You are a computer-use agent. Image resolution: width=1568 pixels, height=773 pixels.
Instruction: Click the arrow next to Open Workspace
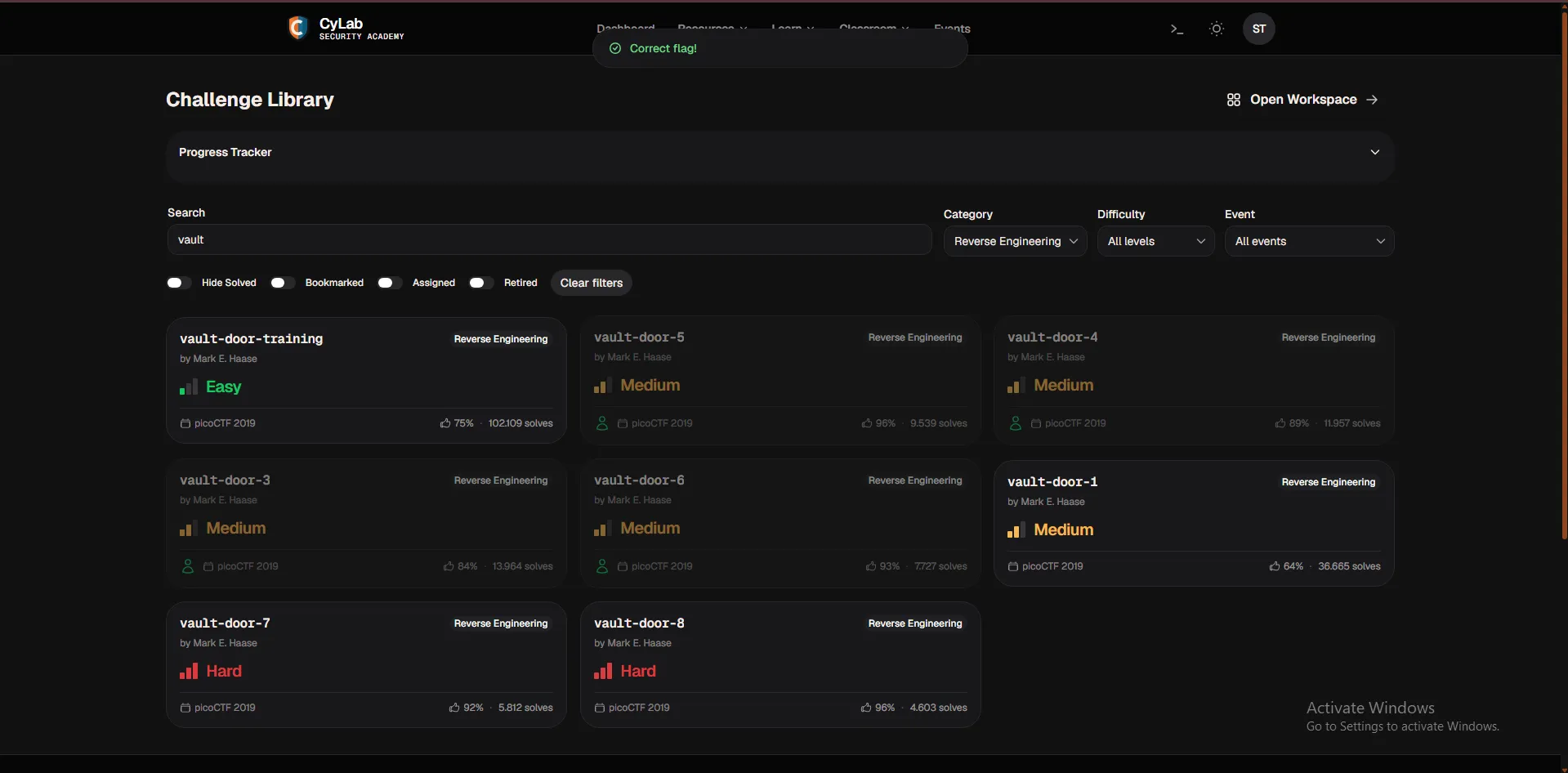[x=1372, y=100]
